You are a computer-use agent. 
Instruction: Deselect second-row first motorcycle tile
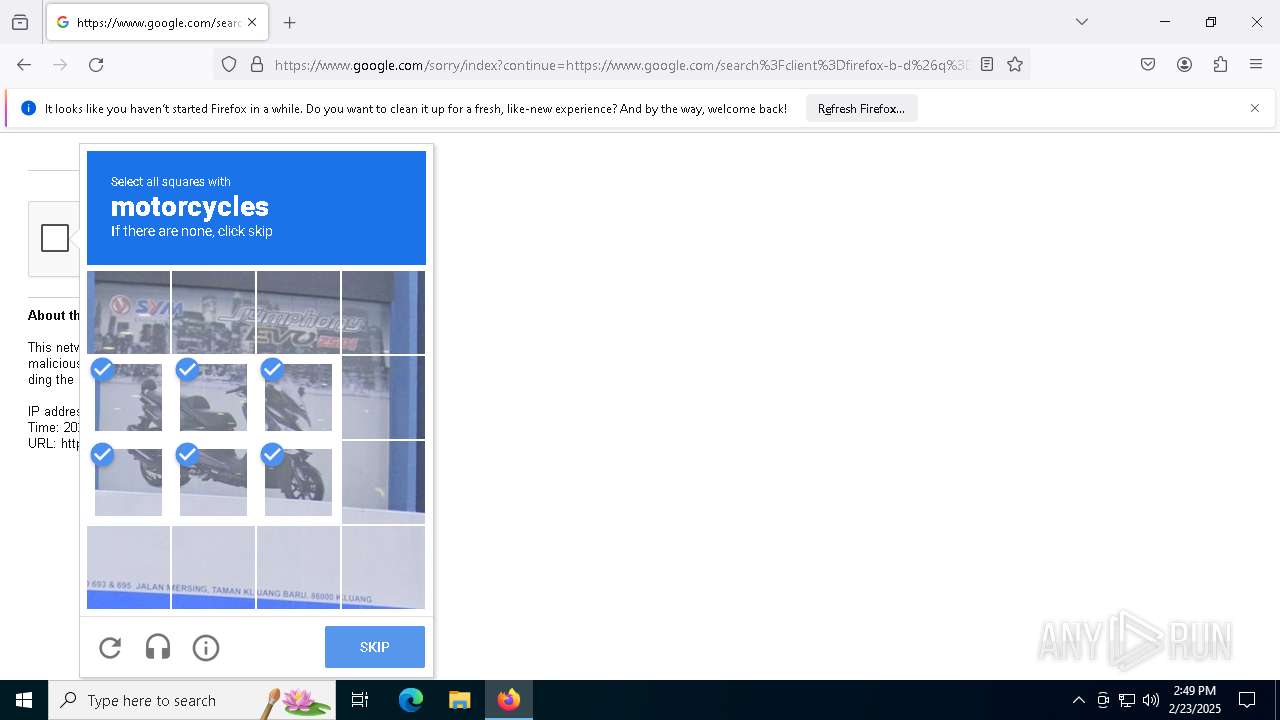pyautogui.click(x=128, y=397)
